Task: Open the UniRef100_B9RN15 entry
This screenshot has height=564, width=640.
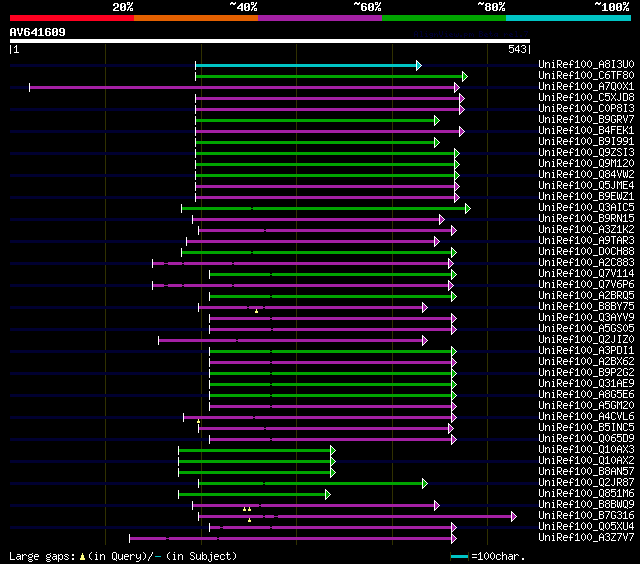Action: 586,219
